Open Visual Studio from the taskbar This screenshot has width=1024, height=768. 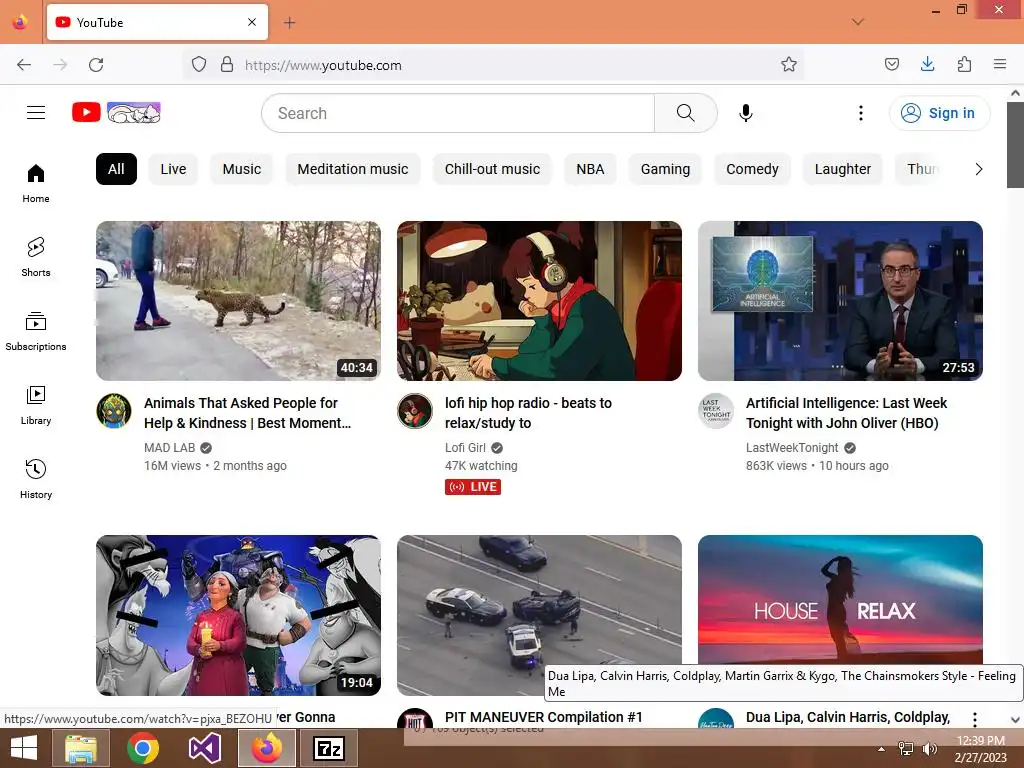204,748
